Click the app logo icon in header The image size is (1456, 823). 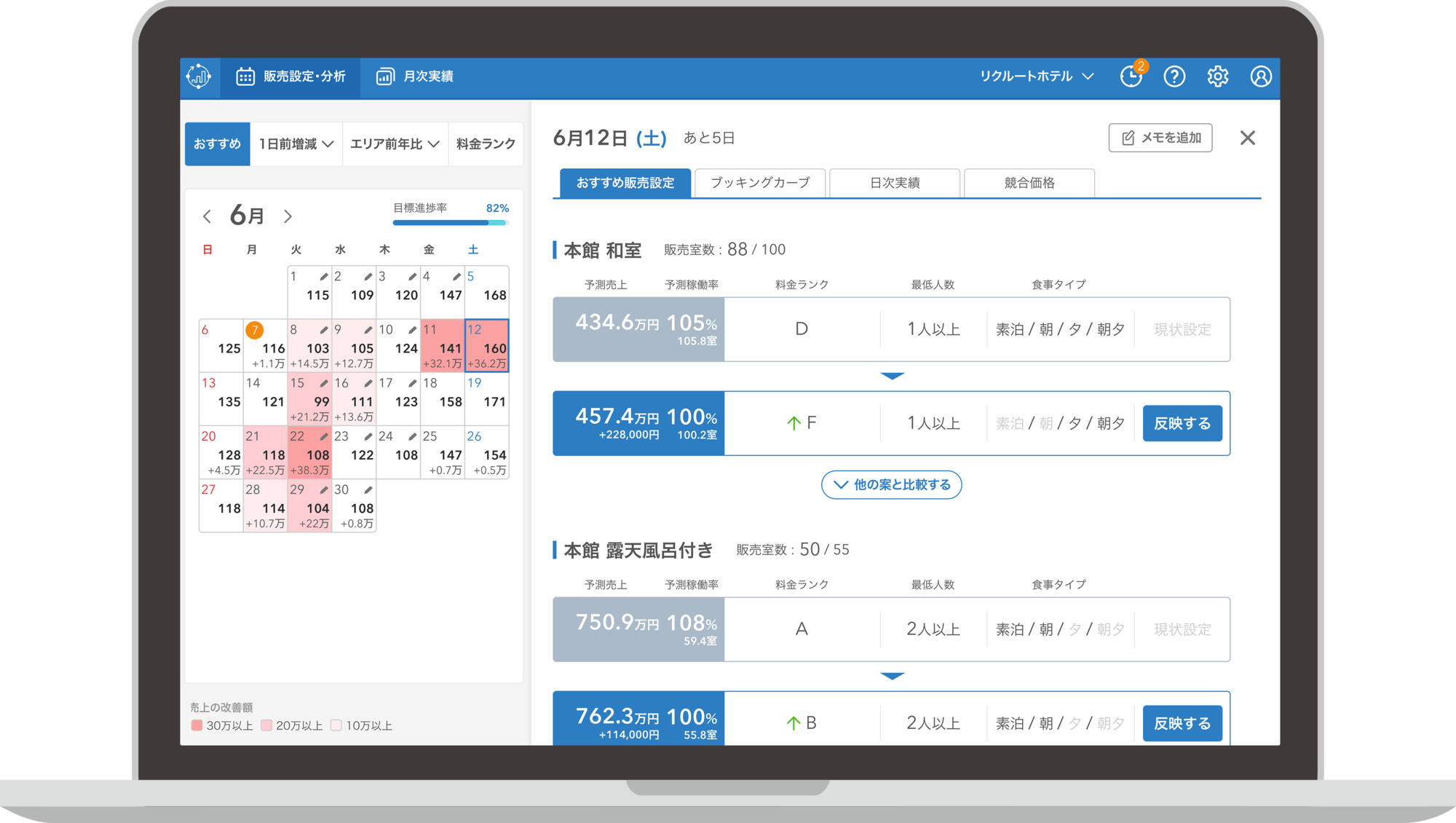tap(198, 76)
